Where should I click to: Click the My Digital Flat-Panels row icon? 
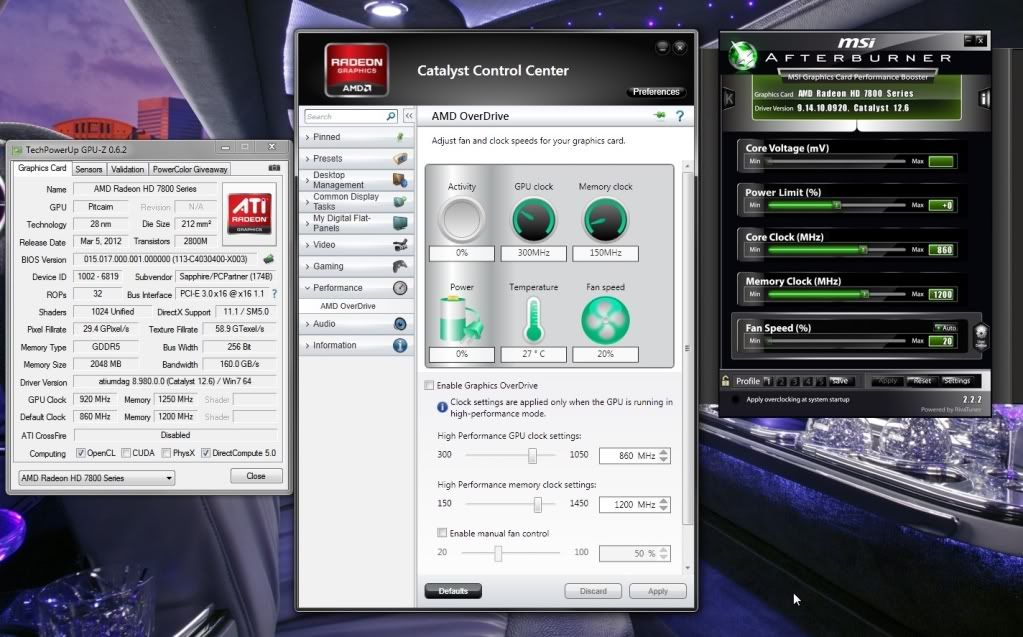[x=401, y=223]
